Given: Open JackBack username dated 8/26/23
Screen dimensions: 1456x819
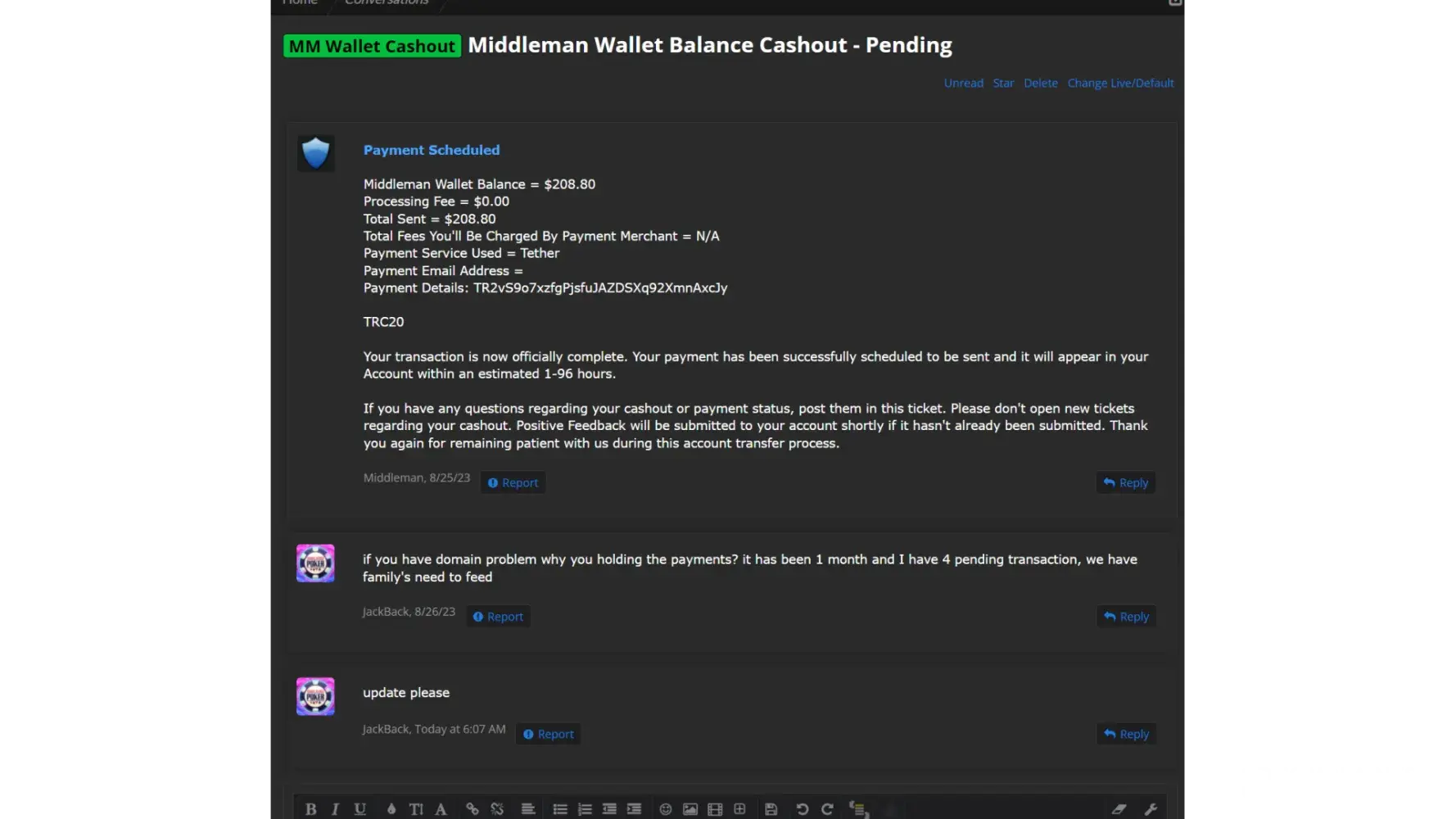Looking at the screenshot, I should (x=386, y=612).
